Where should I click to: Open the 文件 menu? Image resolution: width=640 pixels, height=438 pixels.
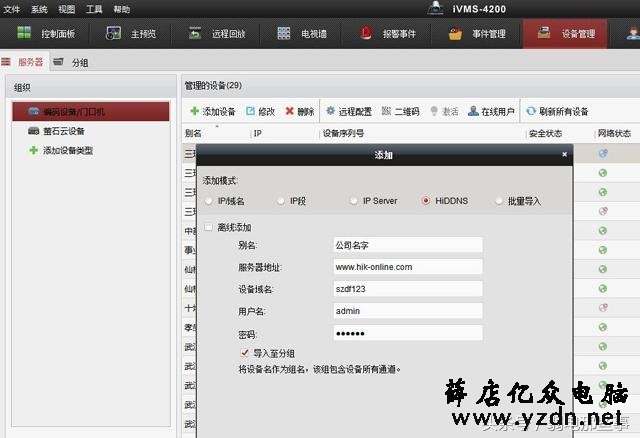(x=11, y=9)
